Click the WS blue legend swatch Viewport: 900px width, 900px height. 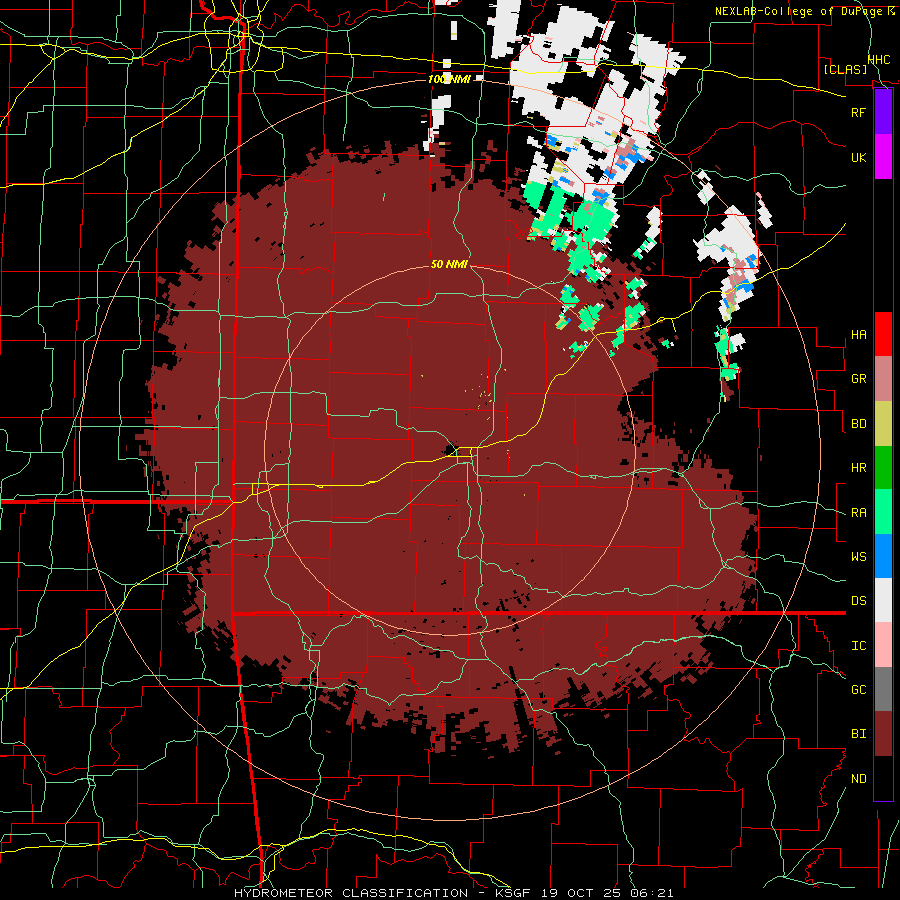pyautogui.click(x=883, y=556)
